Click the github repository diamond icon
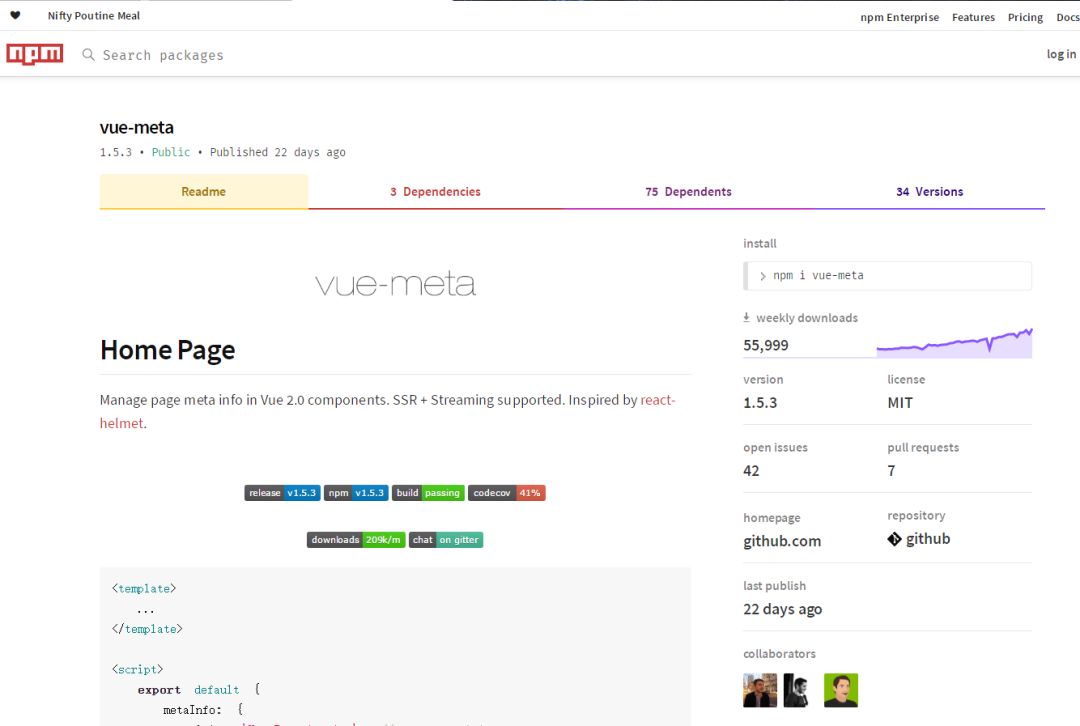 894,539
